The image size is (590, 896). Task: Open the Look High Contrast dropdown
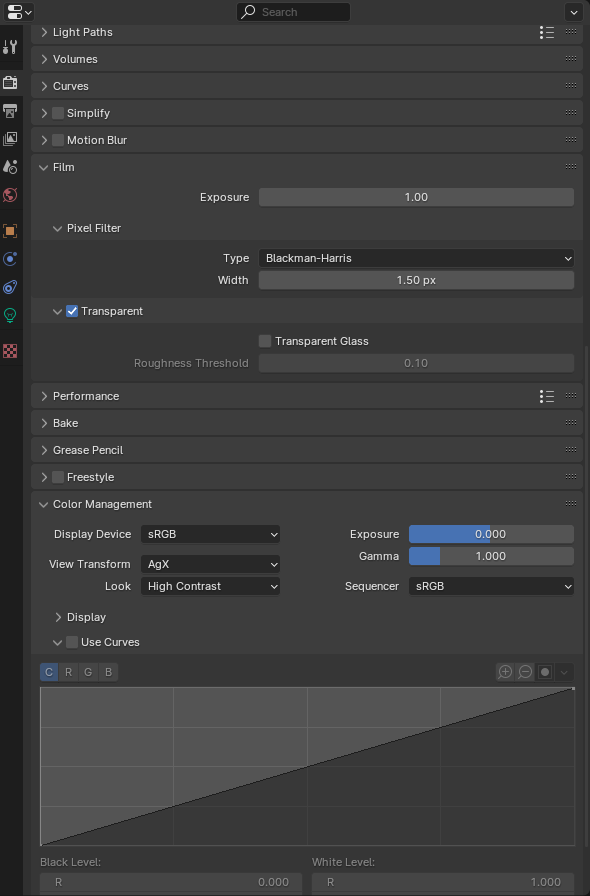pos(210,586)
